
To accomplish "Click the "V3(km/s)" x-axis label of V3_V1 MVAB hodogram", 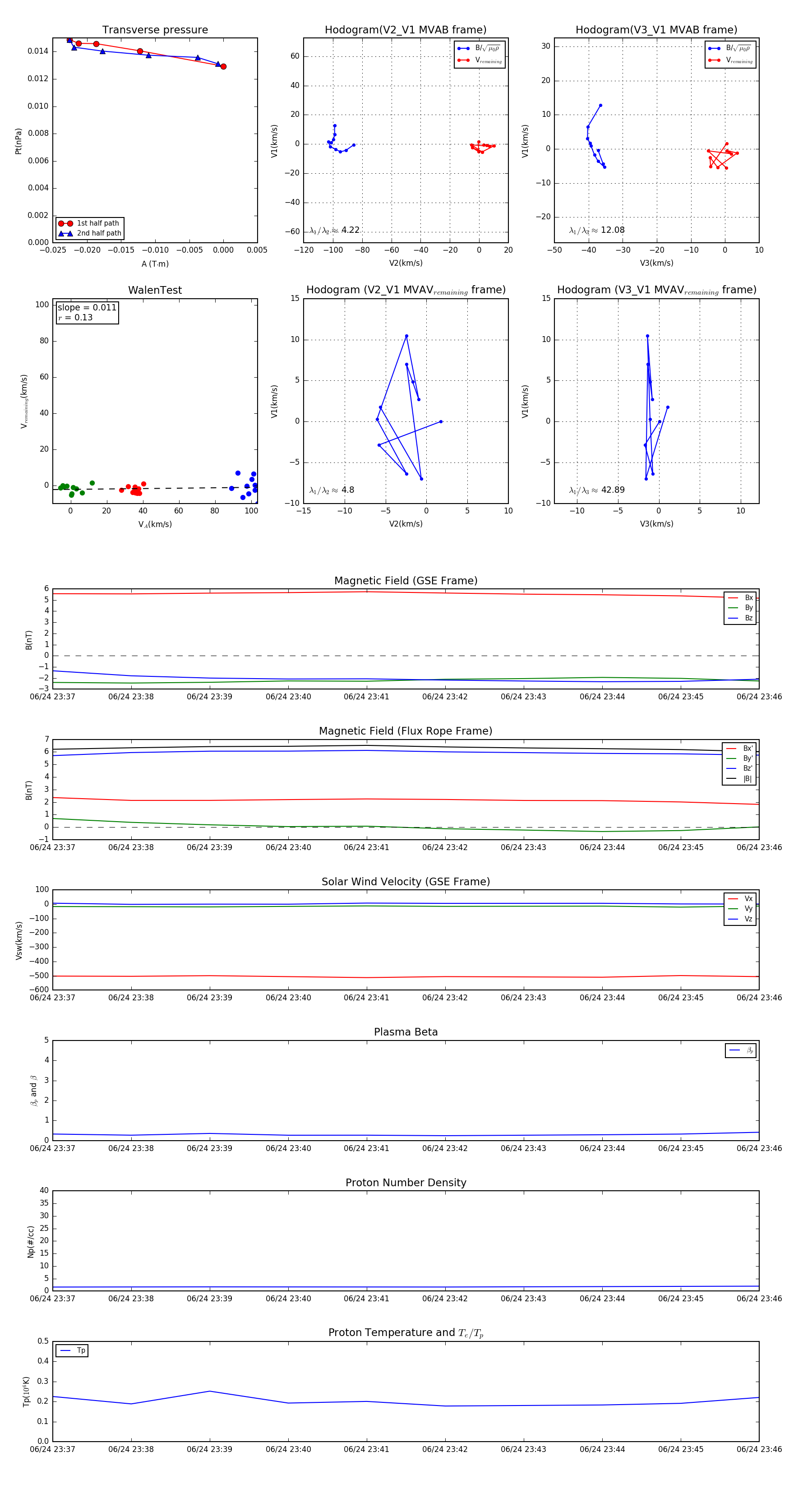I will pos(656,263).
